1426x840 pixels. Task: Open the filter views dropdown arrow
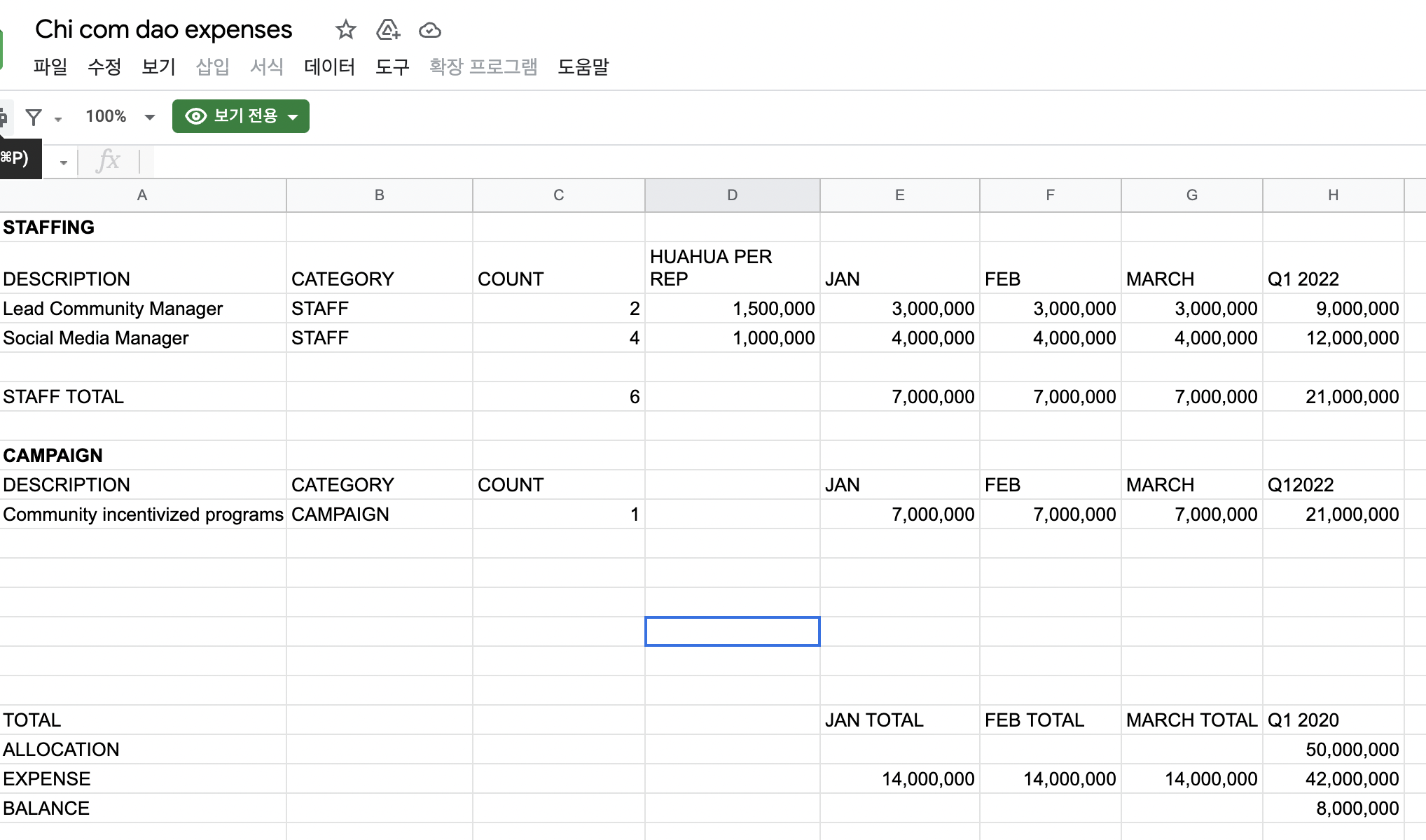(x=58, y=118)
